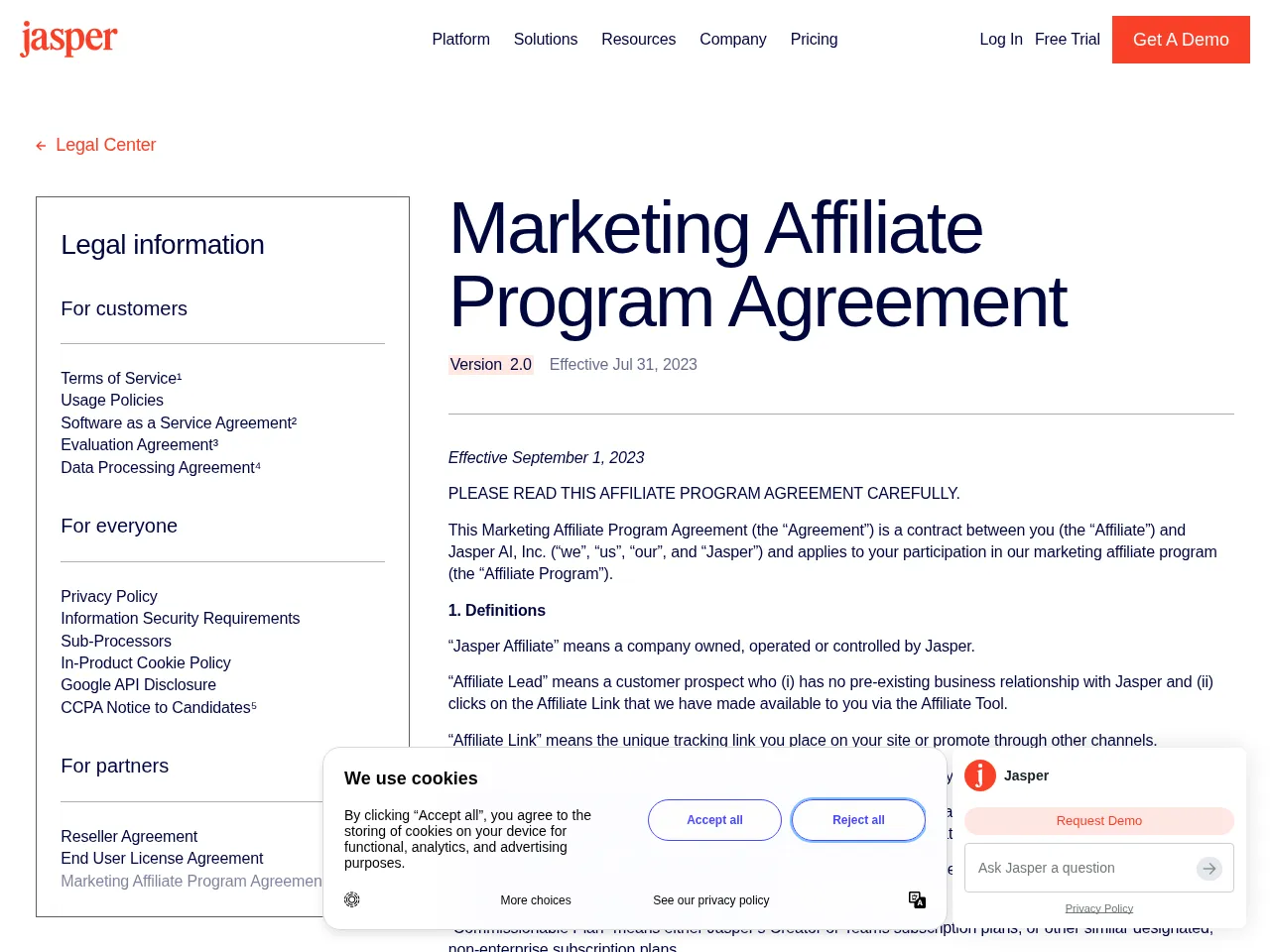The image size is (1270, 952).
Task: Click Free Trial link
Action: pyautogui.click(x=1068, y=40)
